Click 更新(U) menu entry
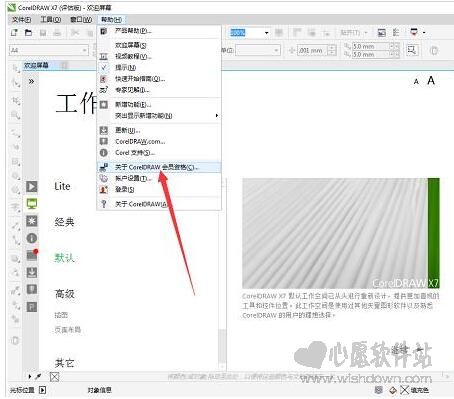Viewport: 454px width, 399px height. [x=159, y=130]
